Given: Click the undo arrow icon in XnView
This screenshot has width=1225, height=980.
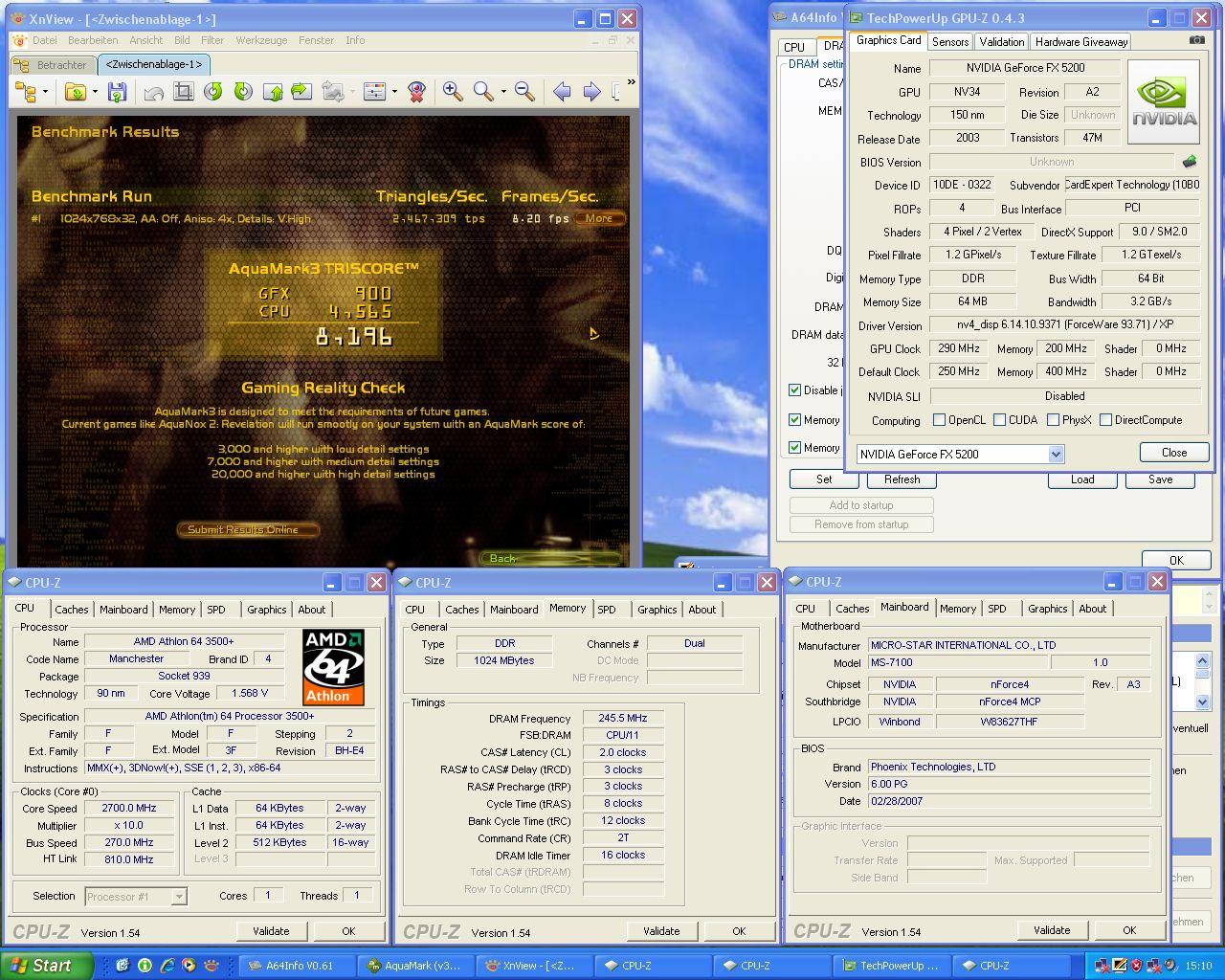Looking at the screenshot, I should coord(153,92).
